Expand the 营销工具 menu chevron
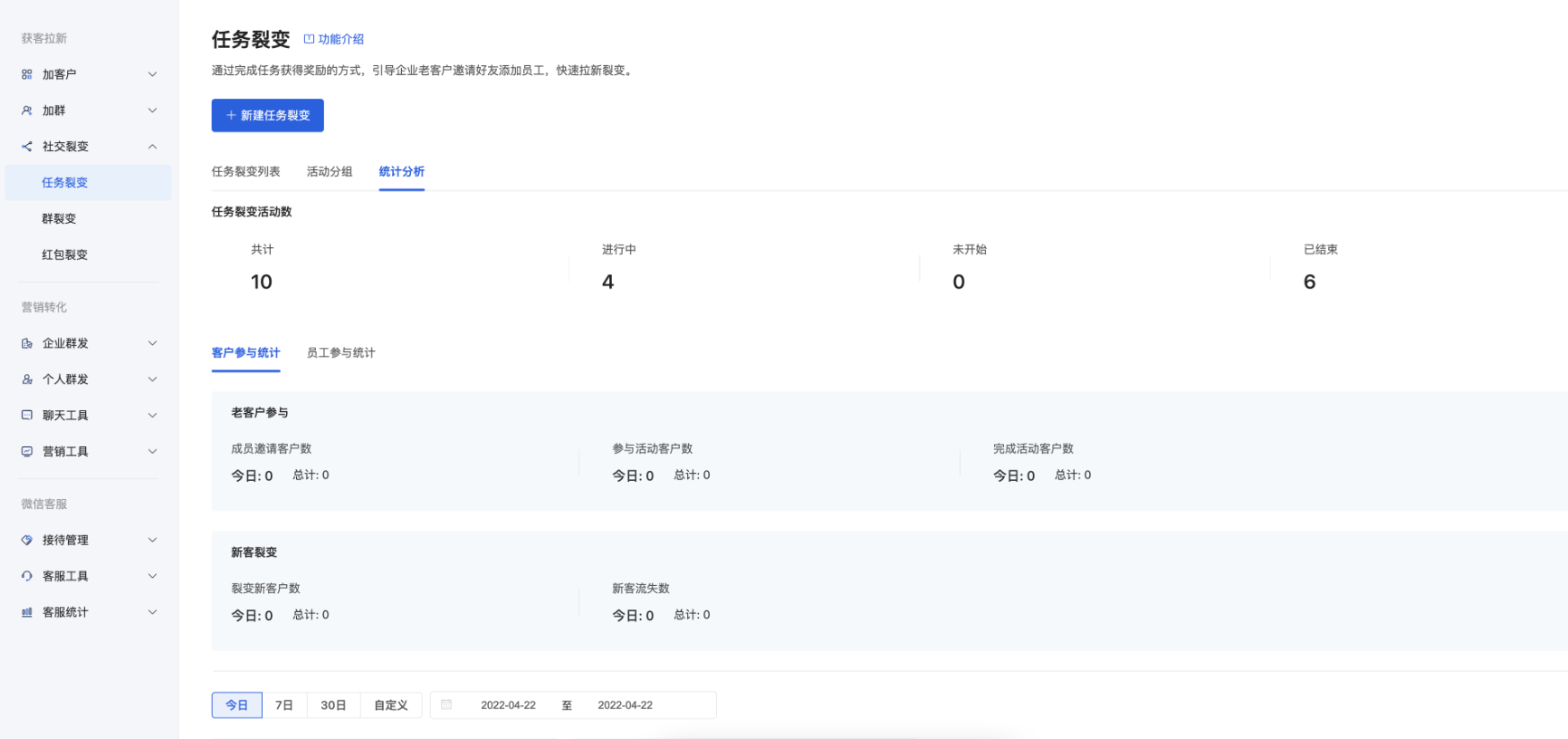The image size is (1568, 739). point(152,452)
